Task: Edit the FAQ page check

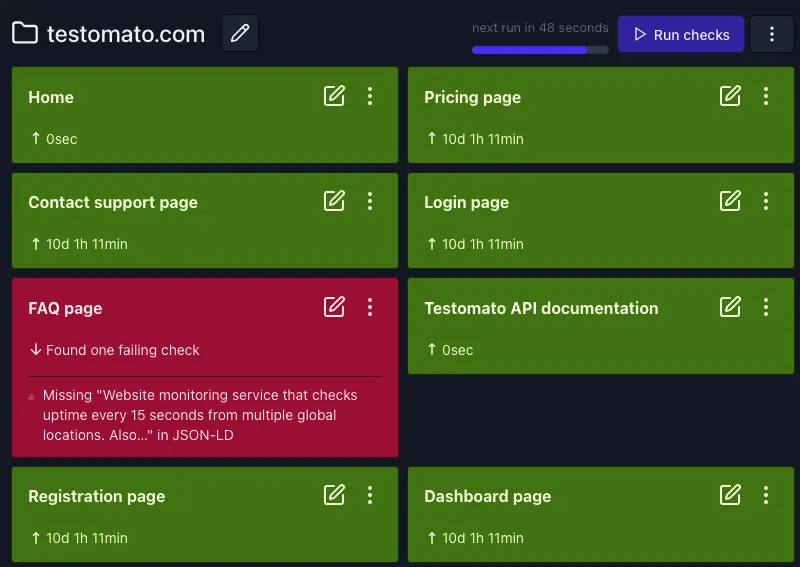Action: coord(334,307)
